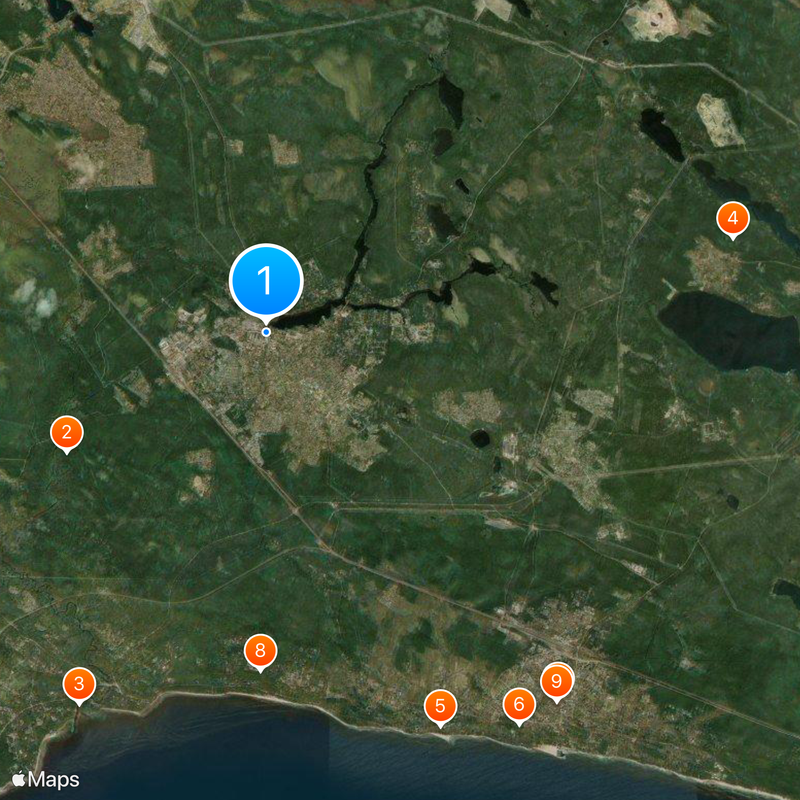Image resolution: width=800 pixels, height=800 pixels.
Task: Select orange pin 4 near the lake
Action: [733, 219]
